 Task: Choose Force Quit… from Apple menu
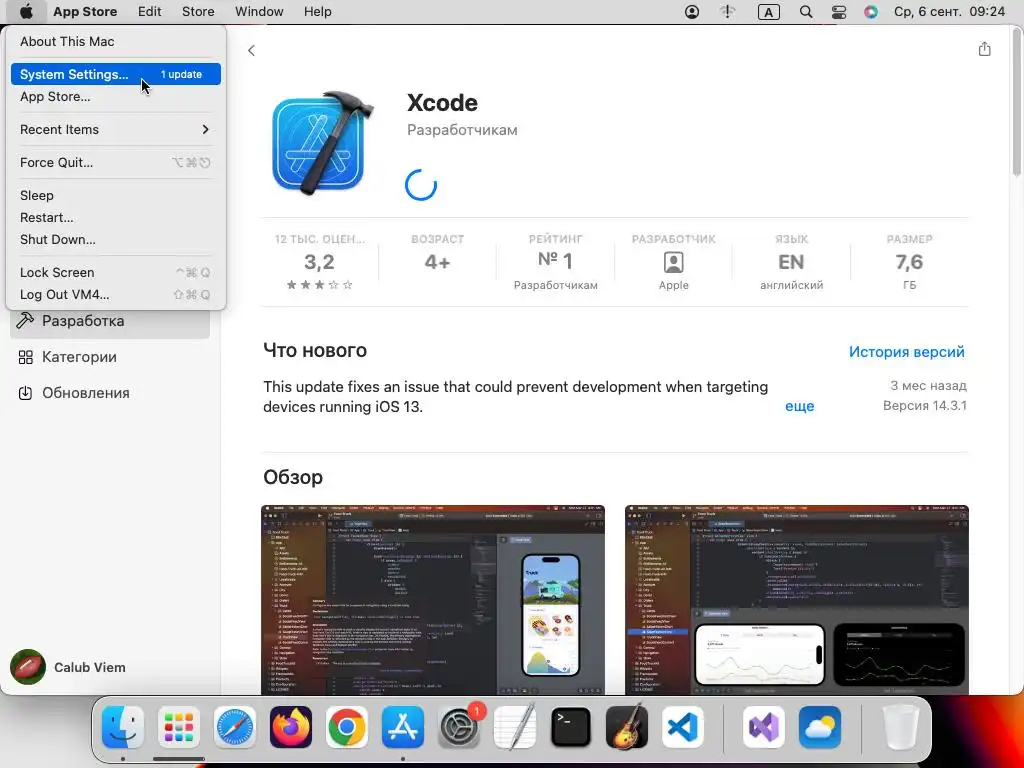[x=116, y=162]
